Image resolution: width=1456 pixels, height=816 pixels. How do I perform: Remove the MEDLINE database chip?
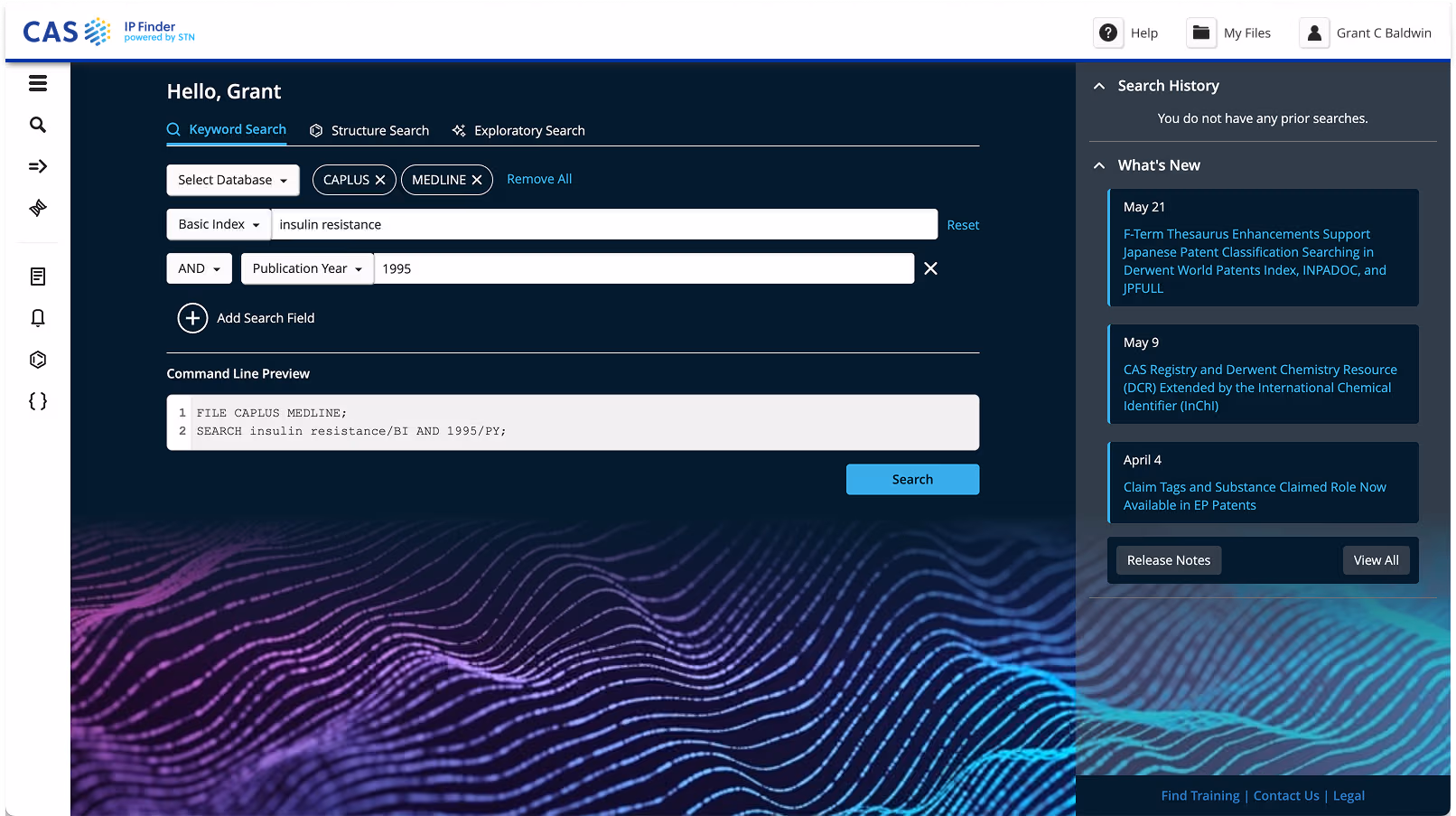(x=478, y=179)
